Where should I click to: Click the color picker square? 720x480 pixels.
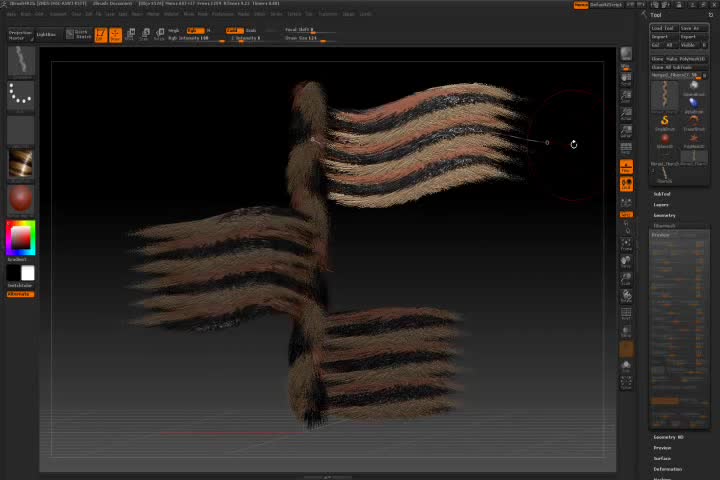click(x=21, y=238)
